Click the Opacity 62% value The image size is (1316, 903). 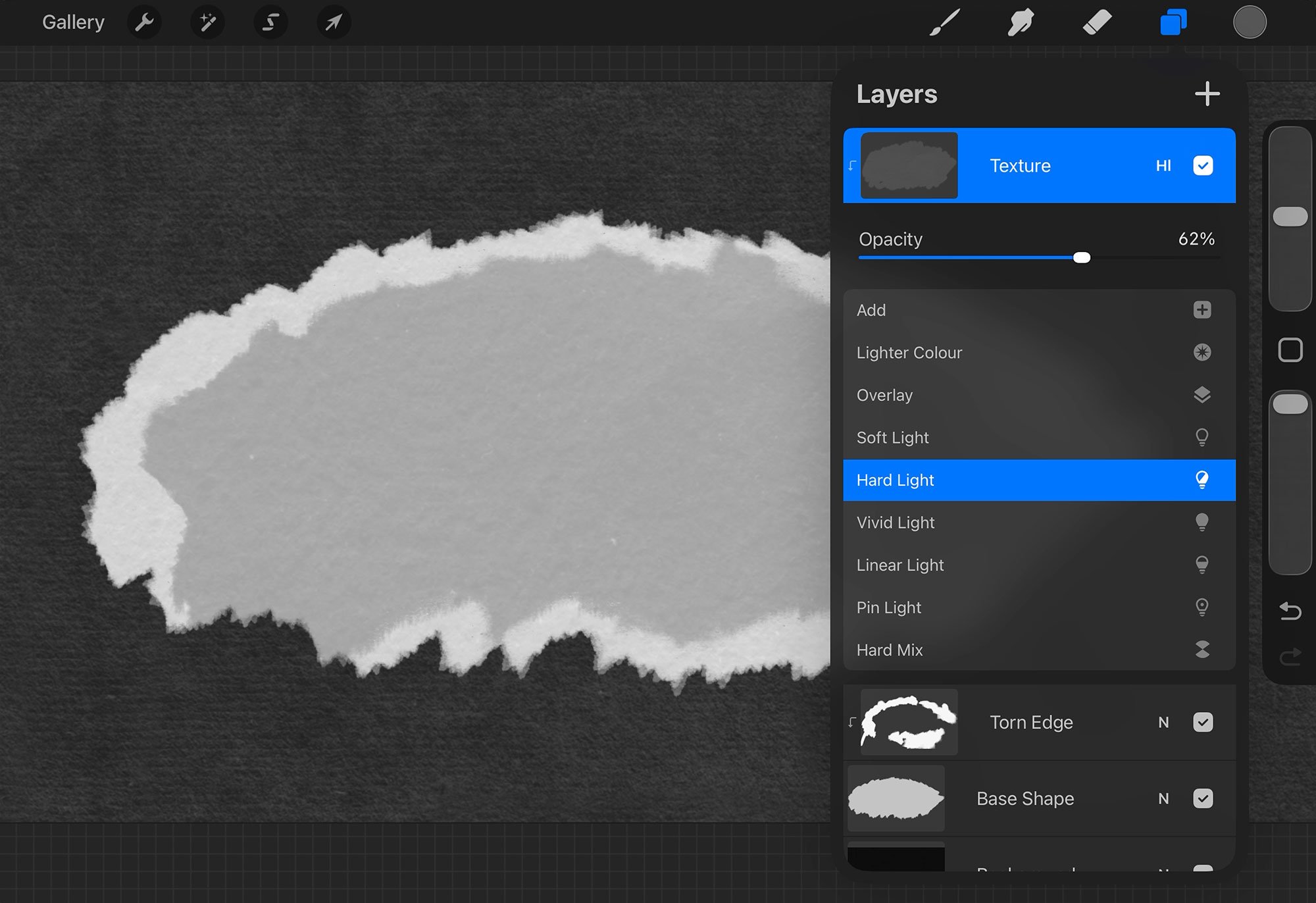pyautogui.click(x=1196, y=239)
